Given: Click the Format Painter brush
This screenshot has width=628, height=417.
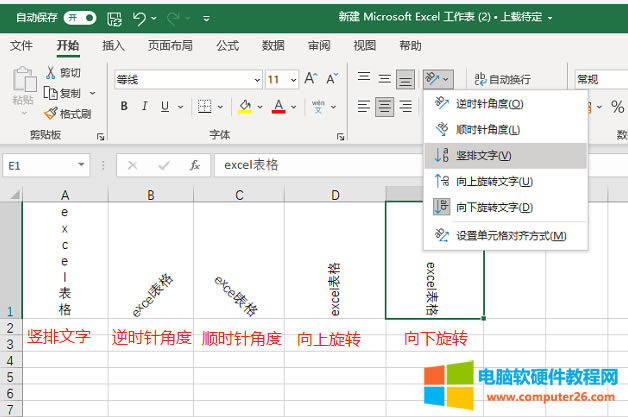Looking at the screenshot, I should click(x=68, y=113).
